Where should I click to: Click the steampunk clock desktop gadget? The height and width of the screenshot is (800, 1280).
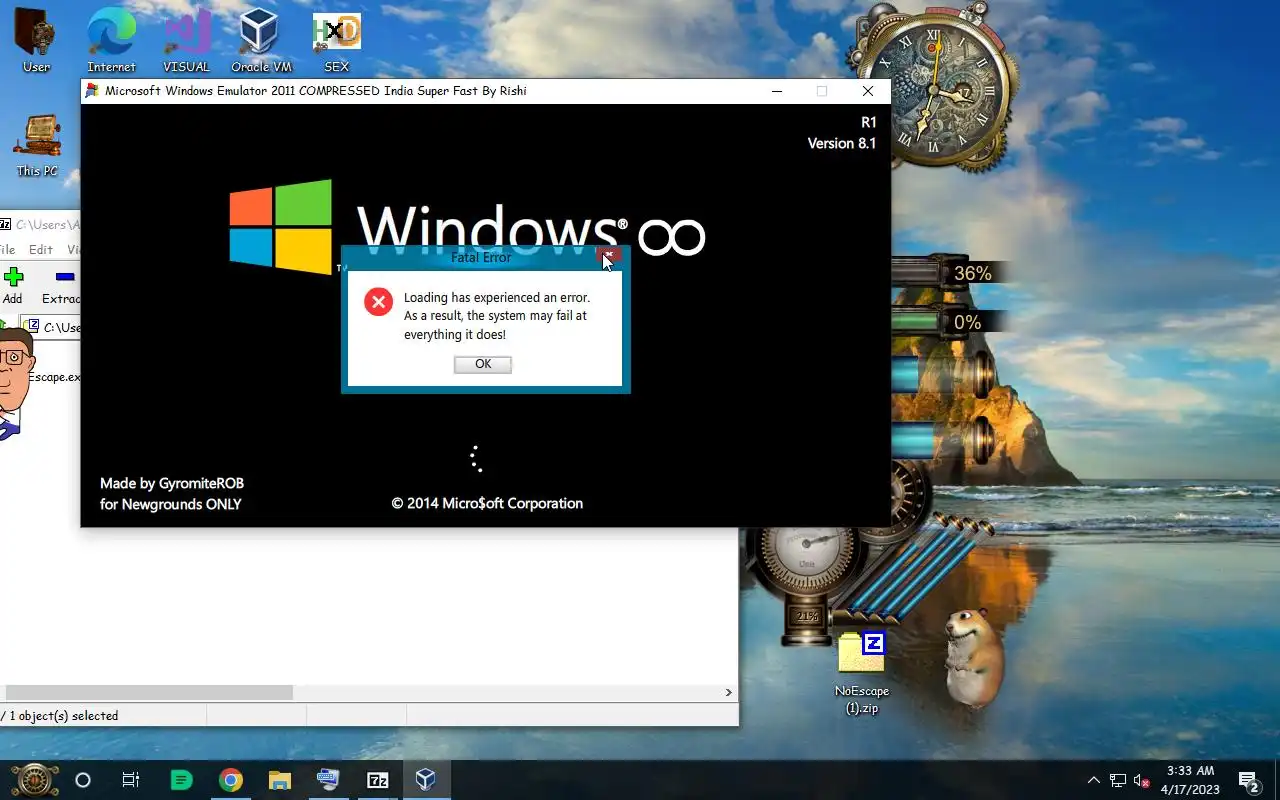[x=935, y=90]
